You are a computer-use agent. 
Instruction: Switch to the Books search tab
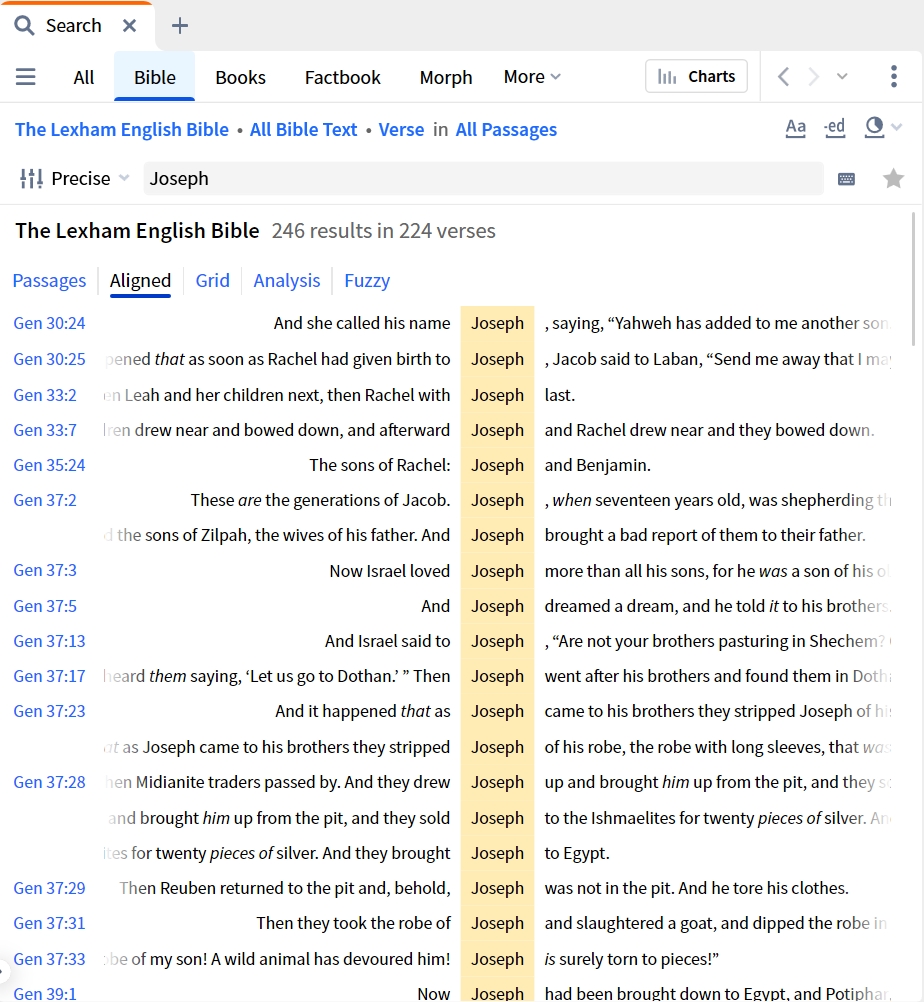240,77
